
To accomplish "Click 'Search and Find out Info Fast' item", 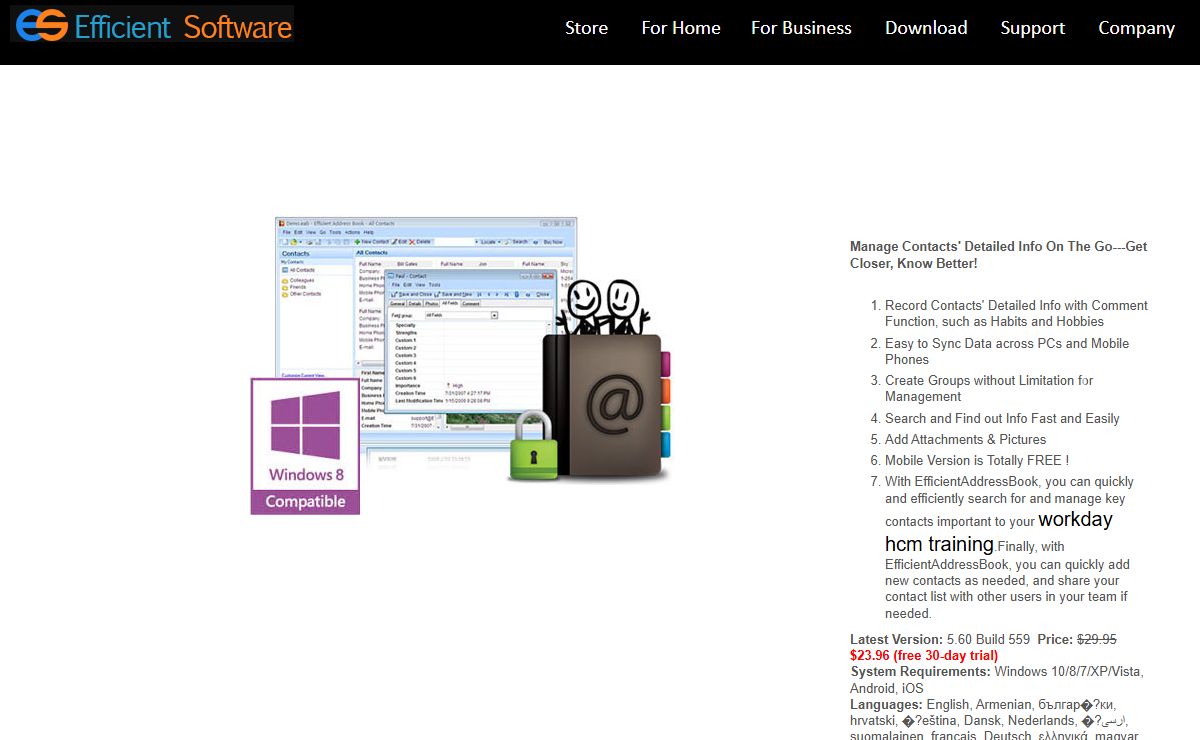I will pyautogui.click(x=1002, y=418).
